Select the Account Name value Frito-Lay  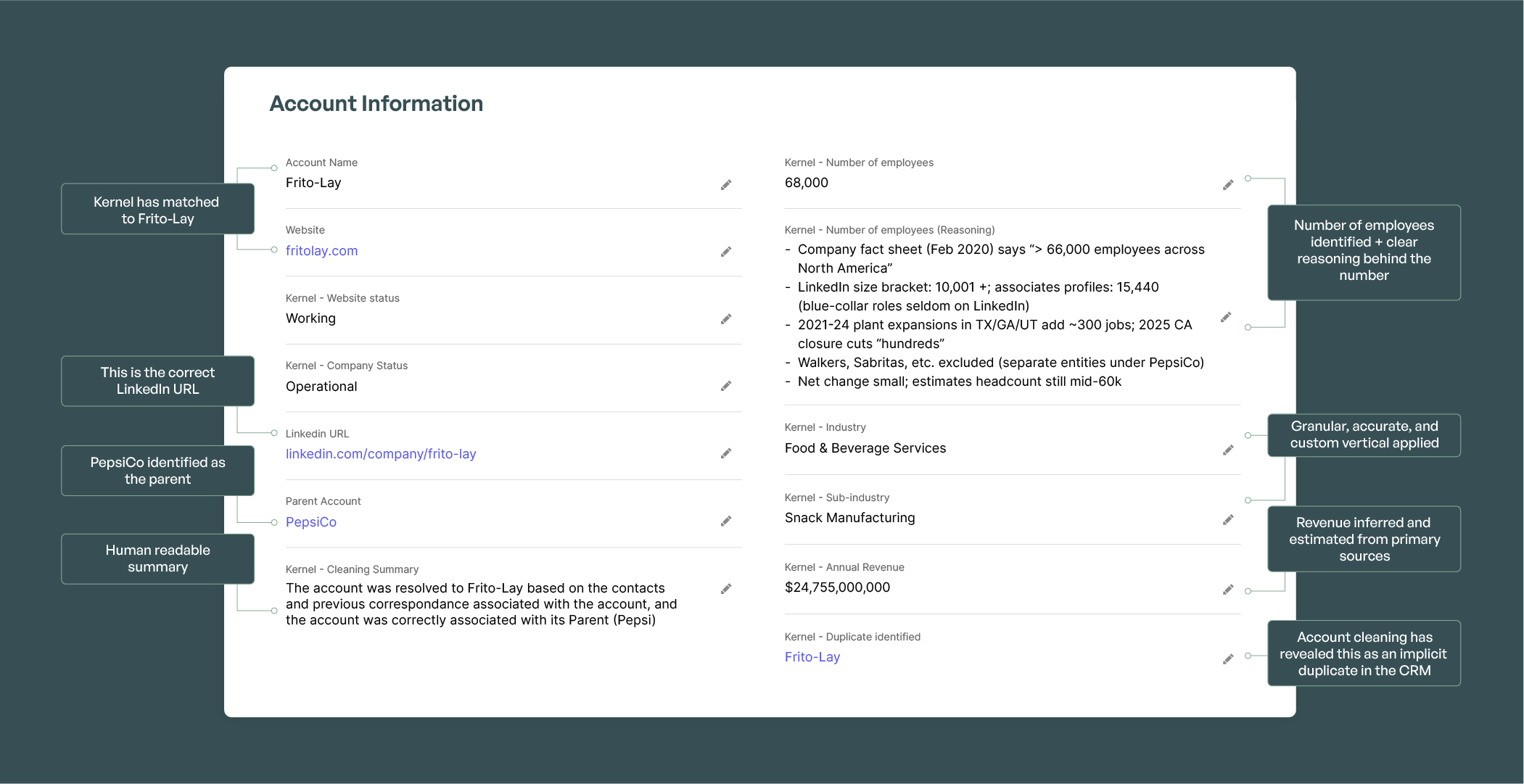pyautogui.click(x=313, y=183)
